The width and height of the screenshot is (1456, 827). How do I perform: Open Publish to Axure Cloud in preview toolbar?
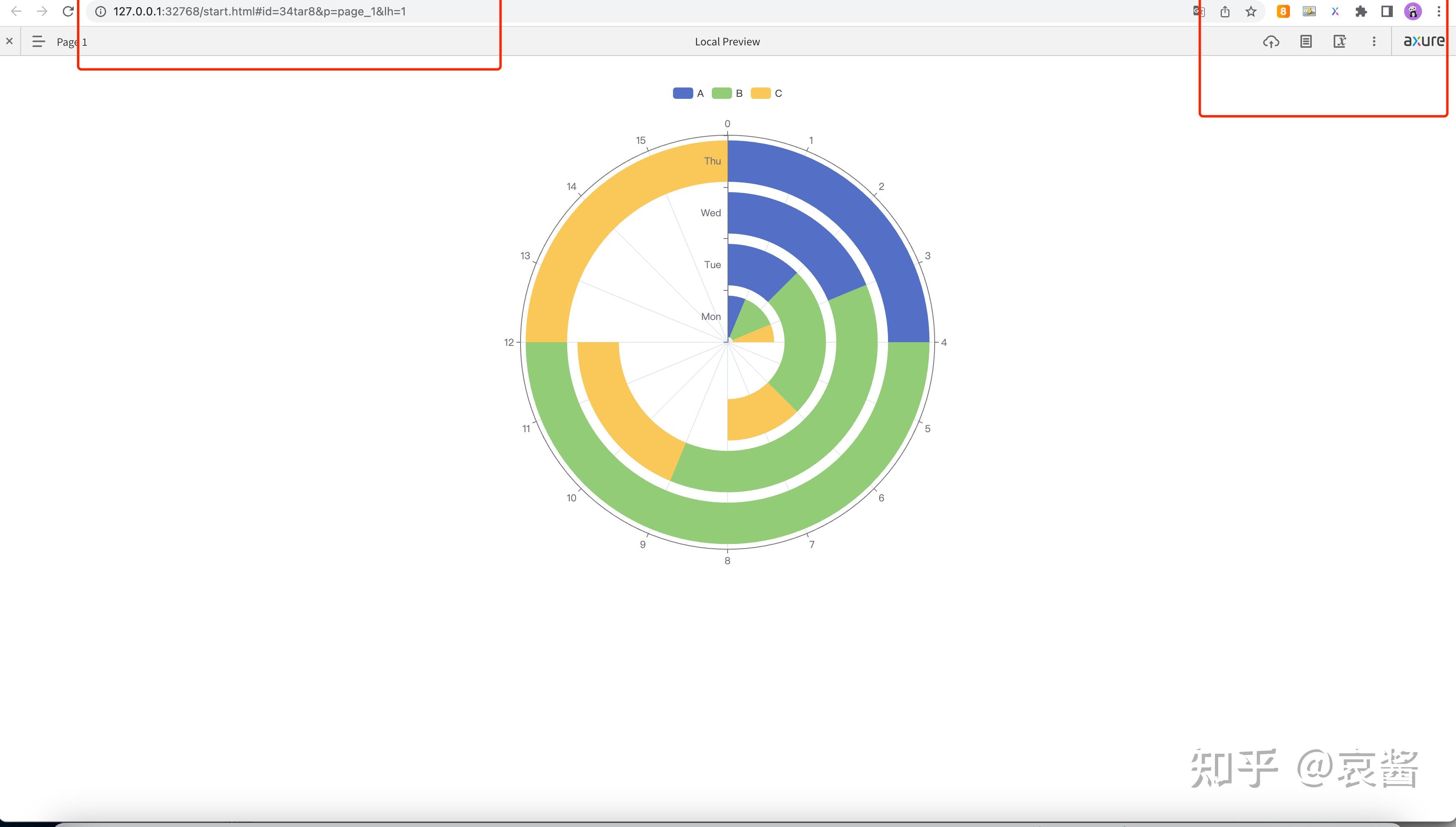coord(1271,41)
